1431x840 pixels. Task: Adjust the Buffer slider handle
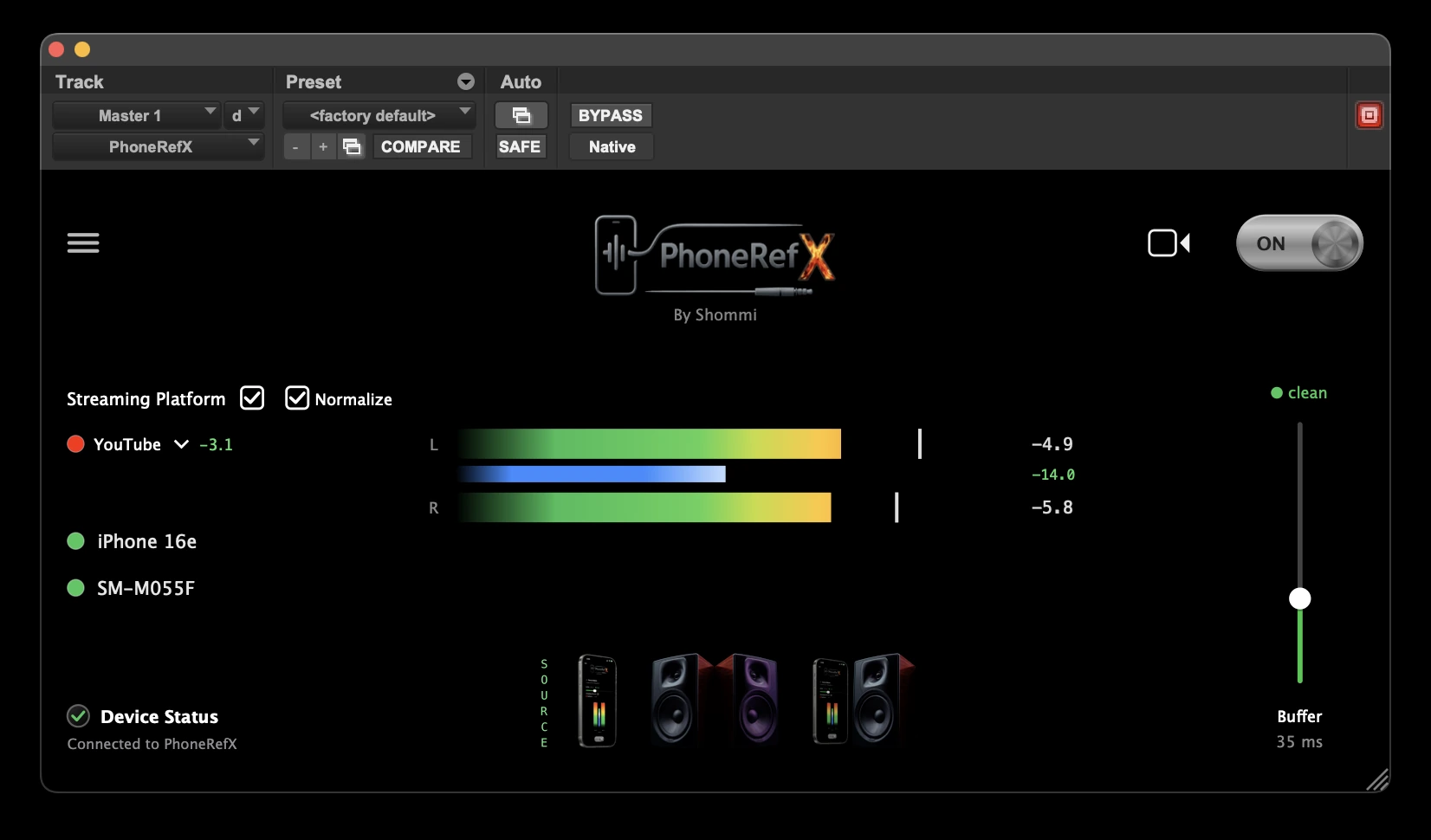pyautogui.click(x=1299, y=598)
